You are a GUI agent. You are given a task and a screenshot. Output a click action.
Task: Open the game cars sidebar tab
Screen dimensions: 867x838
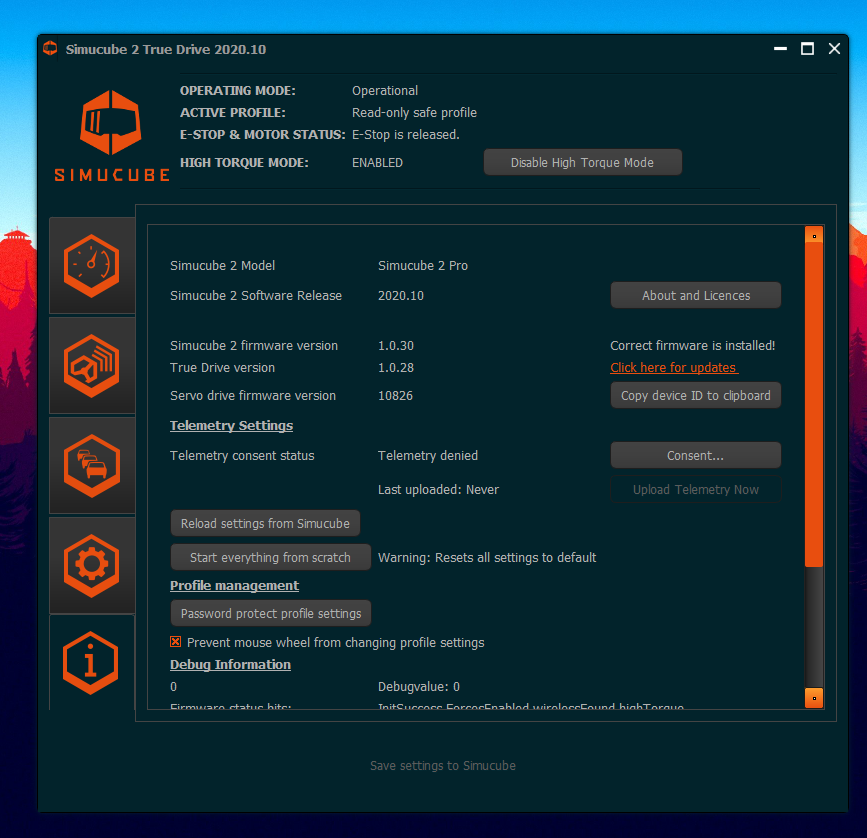point(91,466)
